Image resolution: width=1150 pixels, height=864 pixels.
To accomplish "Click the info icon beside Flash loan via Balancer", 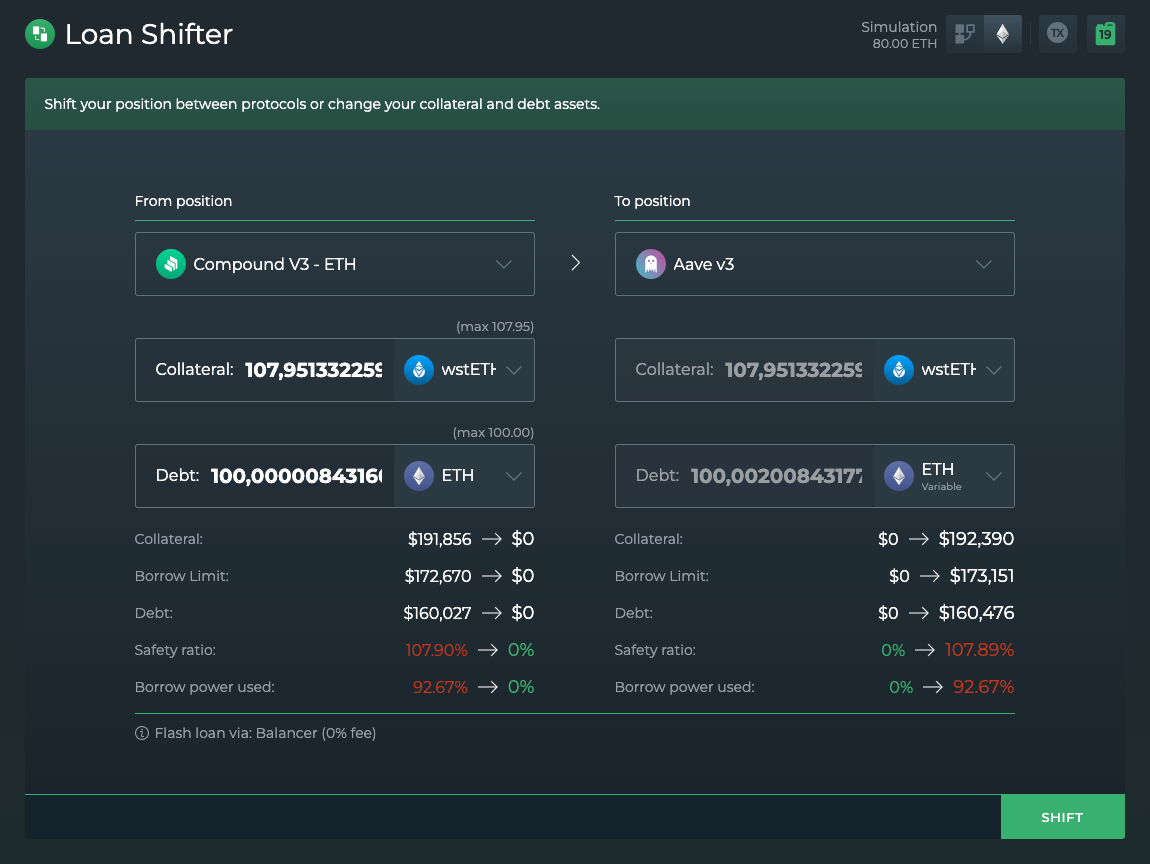I will coord(142,733).
